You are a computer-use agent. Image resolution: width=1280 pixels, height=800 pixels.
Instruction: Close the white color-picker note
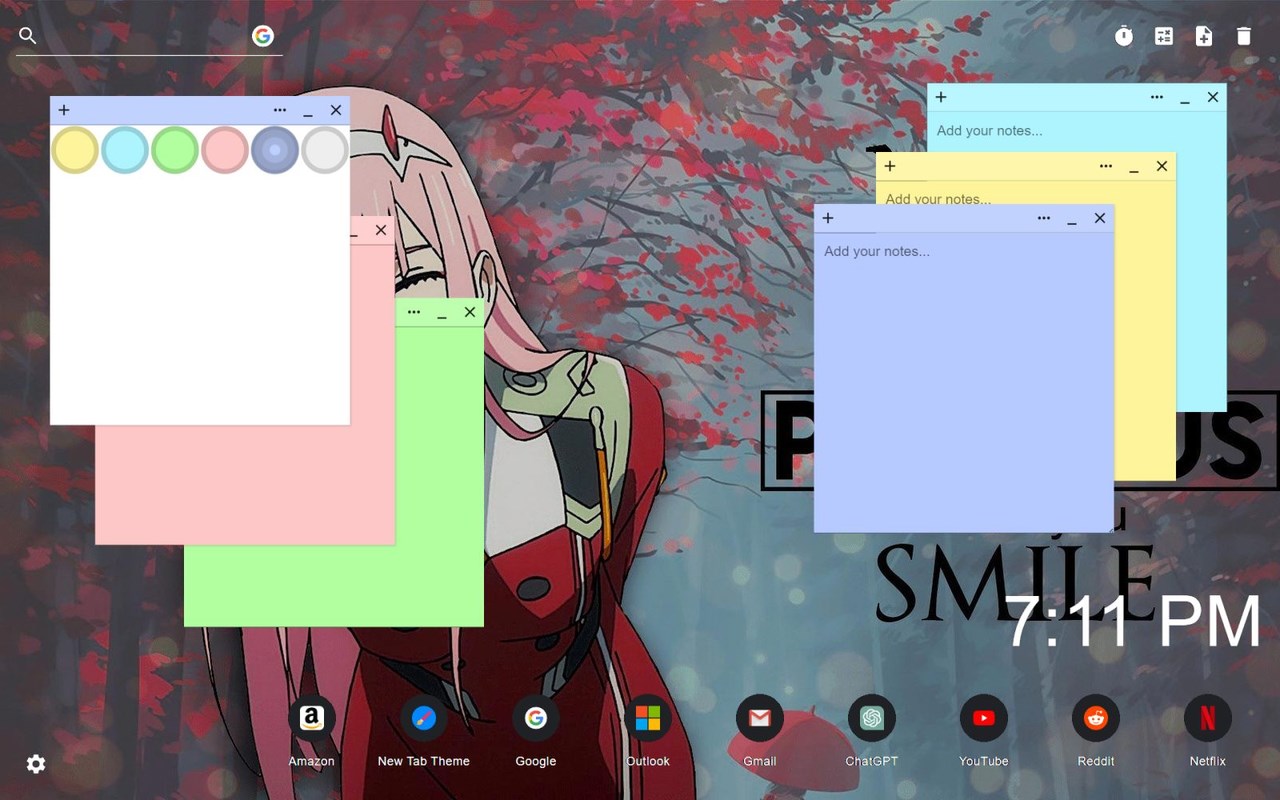click(336, 110)
